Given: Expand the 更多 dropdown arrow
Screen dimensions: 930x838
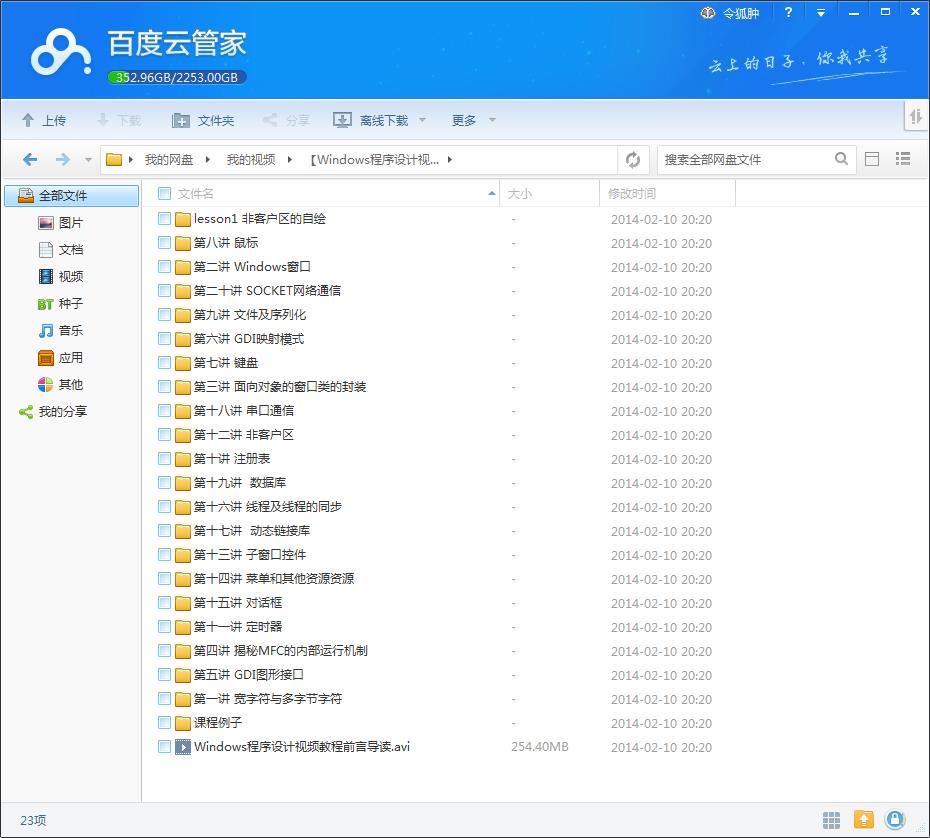Looking at the screenshot, I should pyautogui.click(x=492, y=120).
